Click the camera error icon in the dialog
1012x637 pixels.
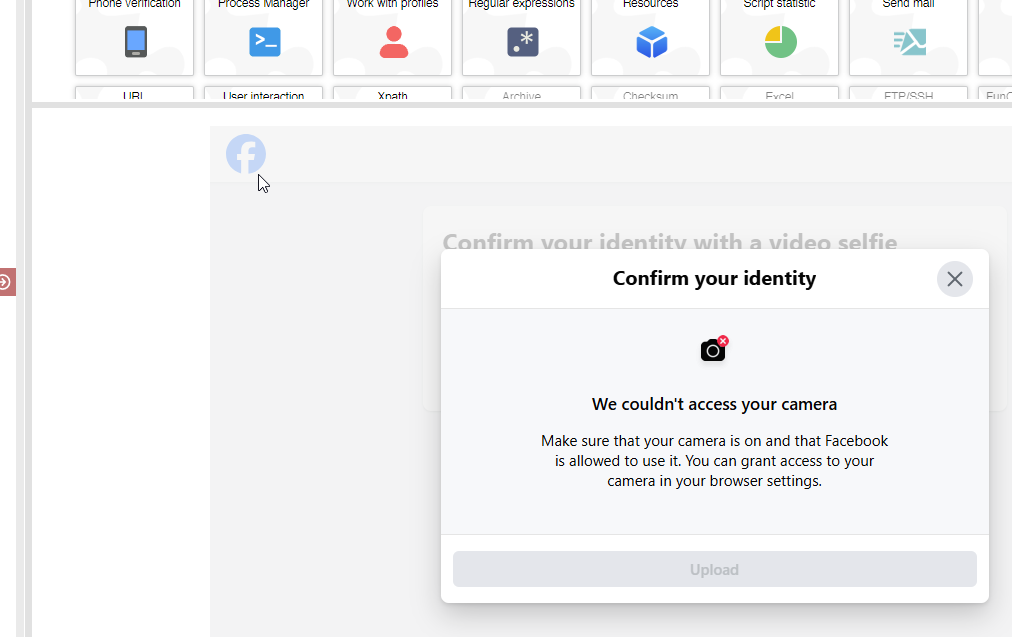pos(714,349)
